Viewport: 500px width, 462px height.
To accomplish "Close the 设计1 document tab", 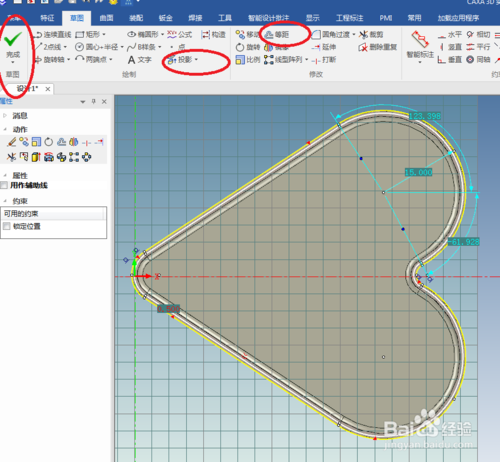I will tap(48, 89).
